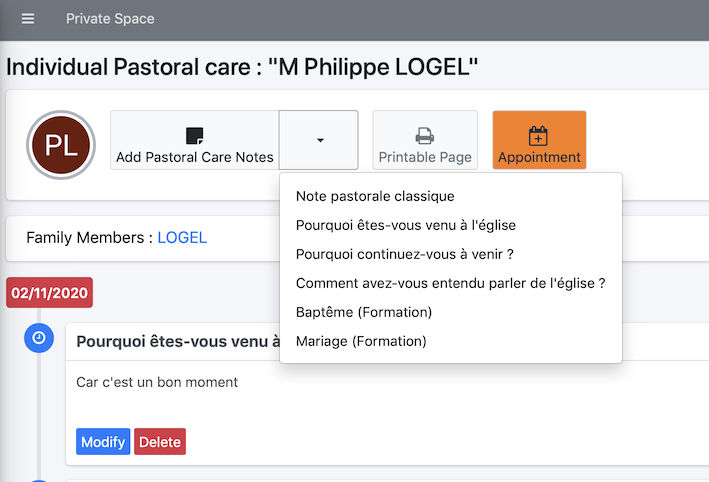Open the LOGEL family link

[182, 237]
